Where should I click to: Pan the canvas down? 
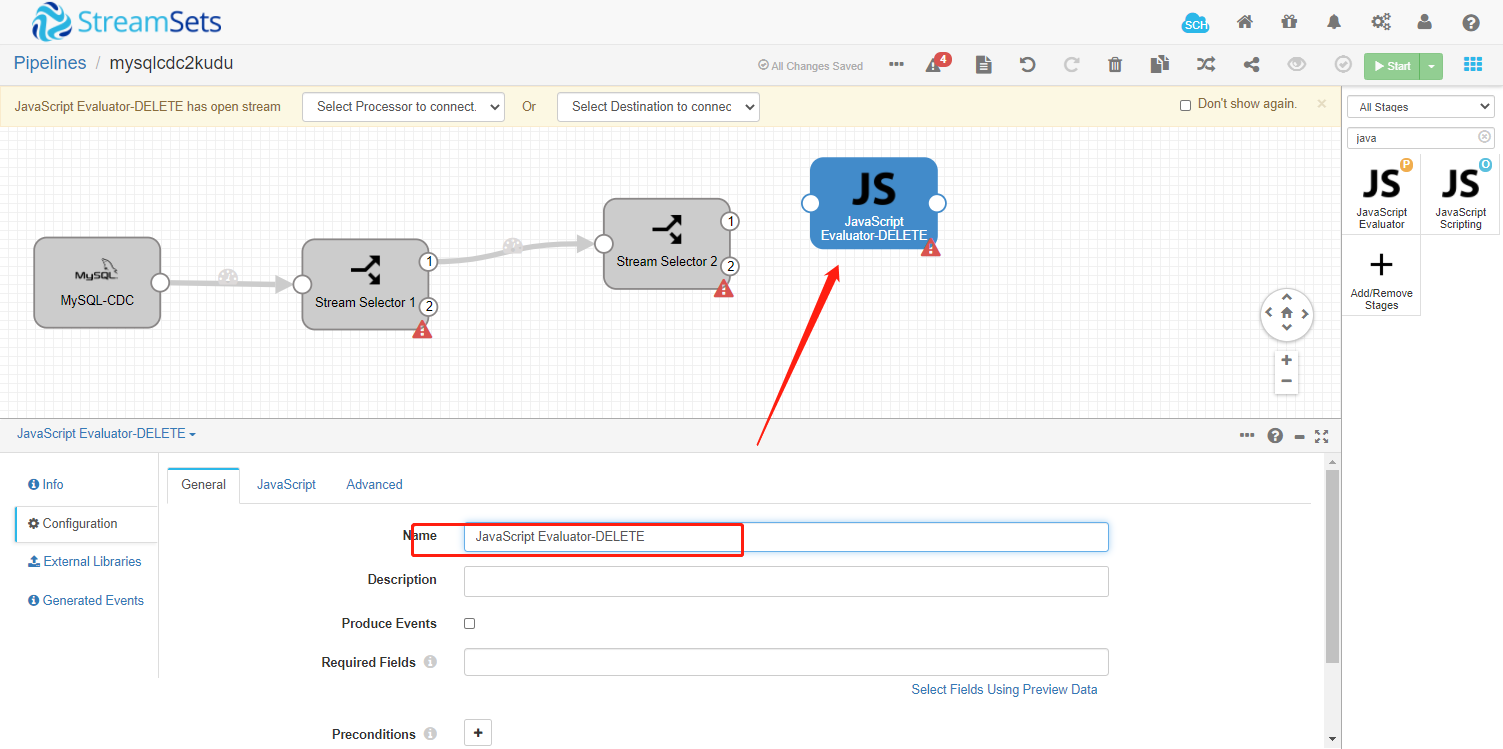[x=1287, y=328]
